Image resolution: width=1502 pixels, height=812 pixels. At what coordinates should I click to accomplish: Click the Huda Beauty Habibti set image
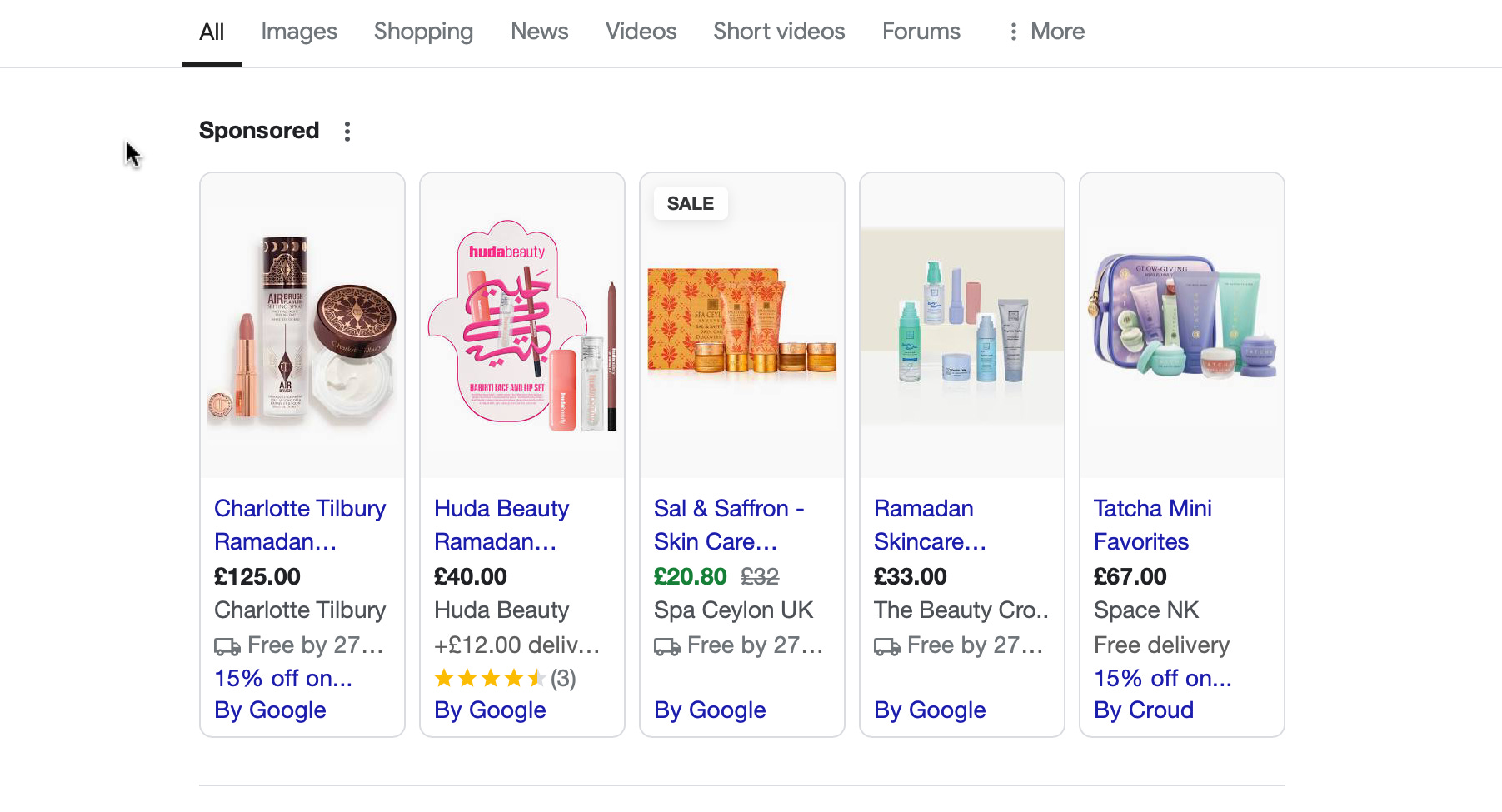pyautogui.click(x=522, y=326)
